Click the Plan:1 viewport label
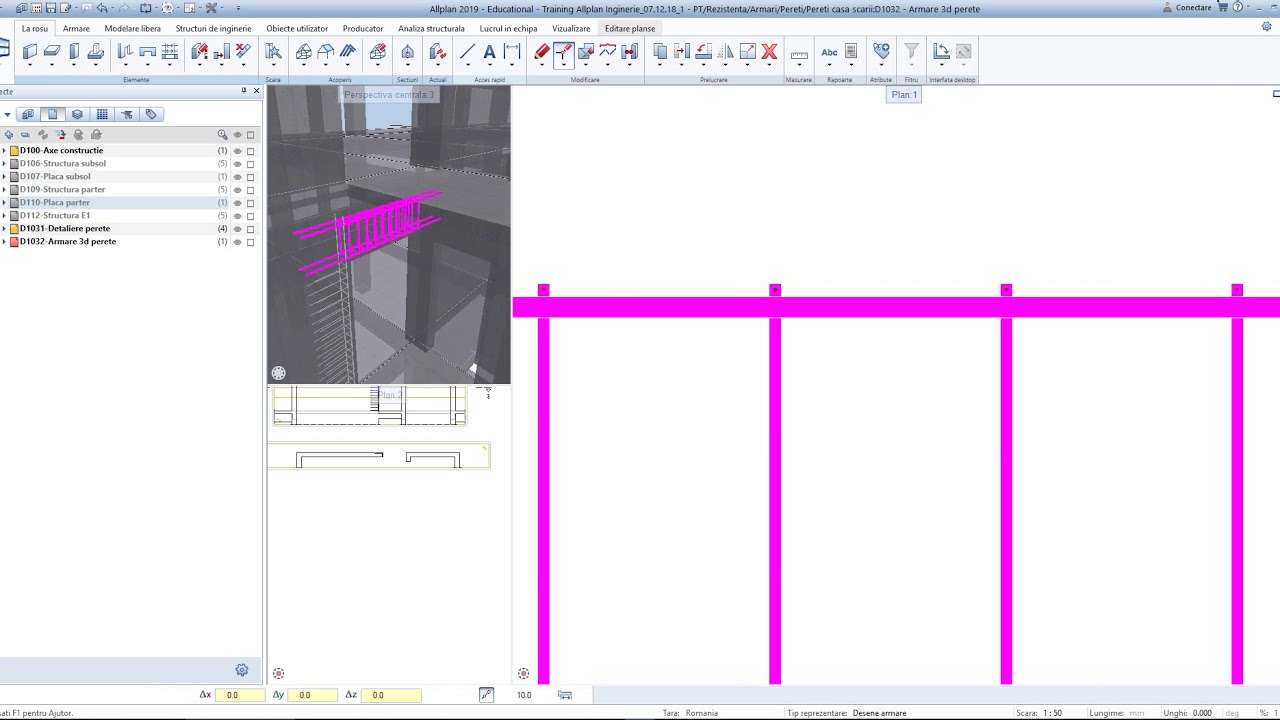This screenshot has width=1280, height=720. pos(904,95)
